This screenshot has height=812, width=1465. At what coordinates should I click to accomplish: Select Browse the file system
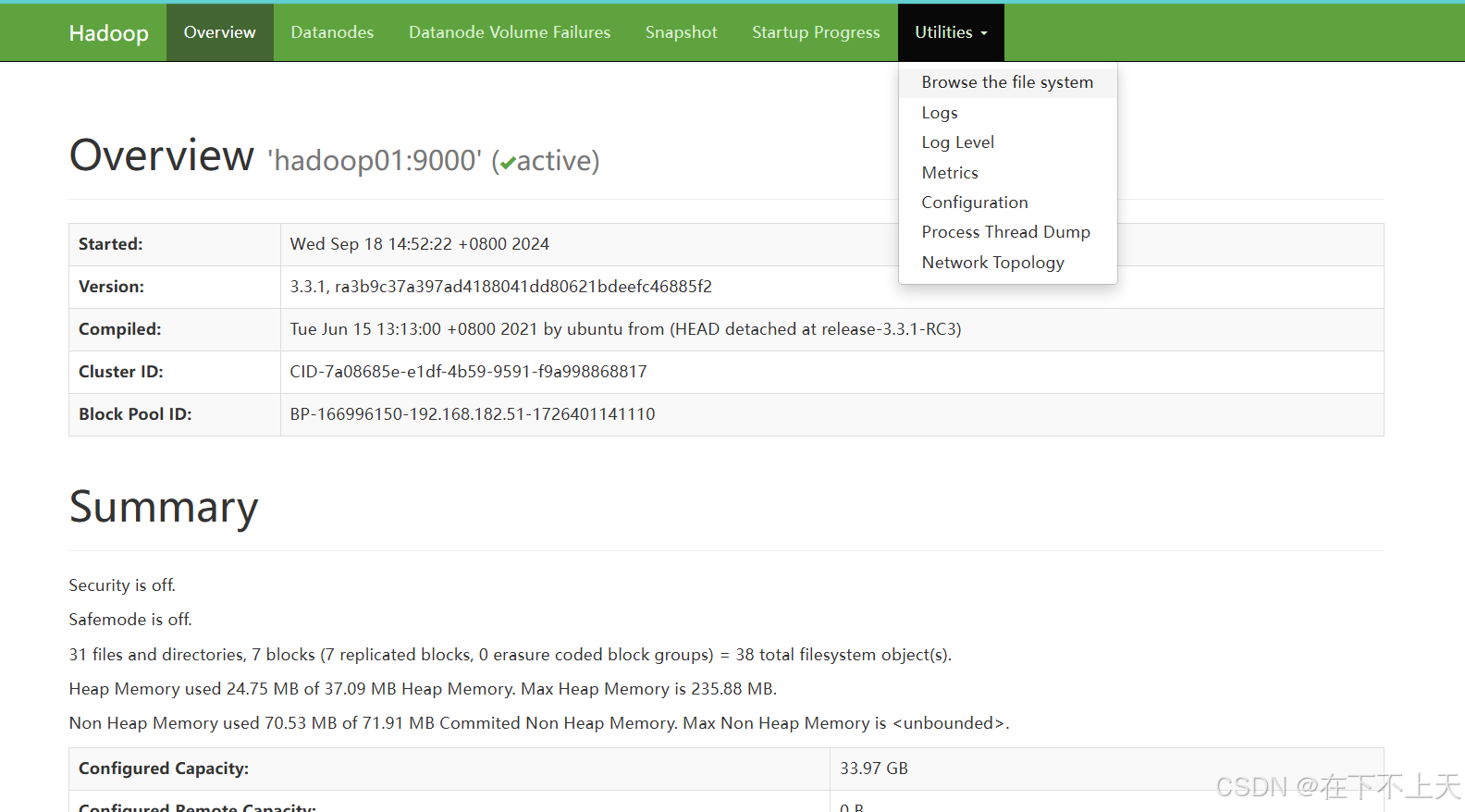[x=1007, y=82]
